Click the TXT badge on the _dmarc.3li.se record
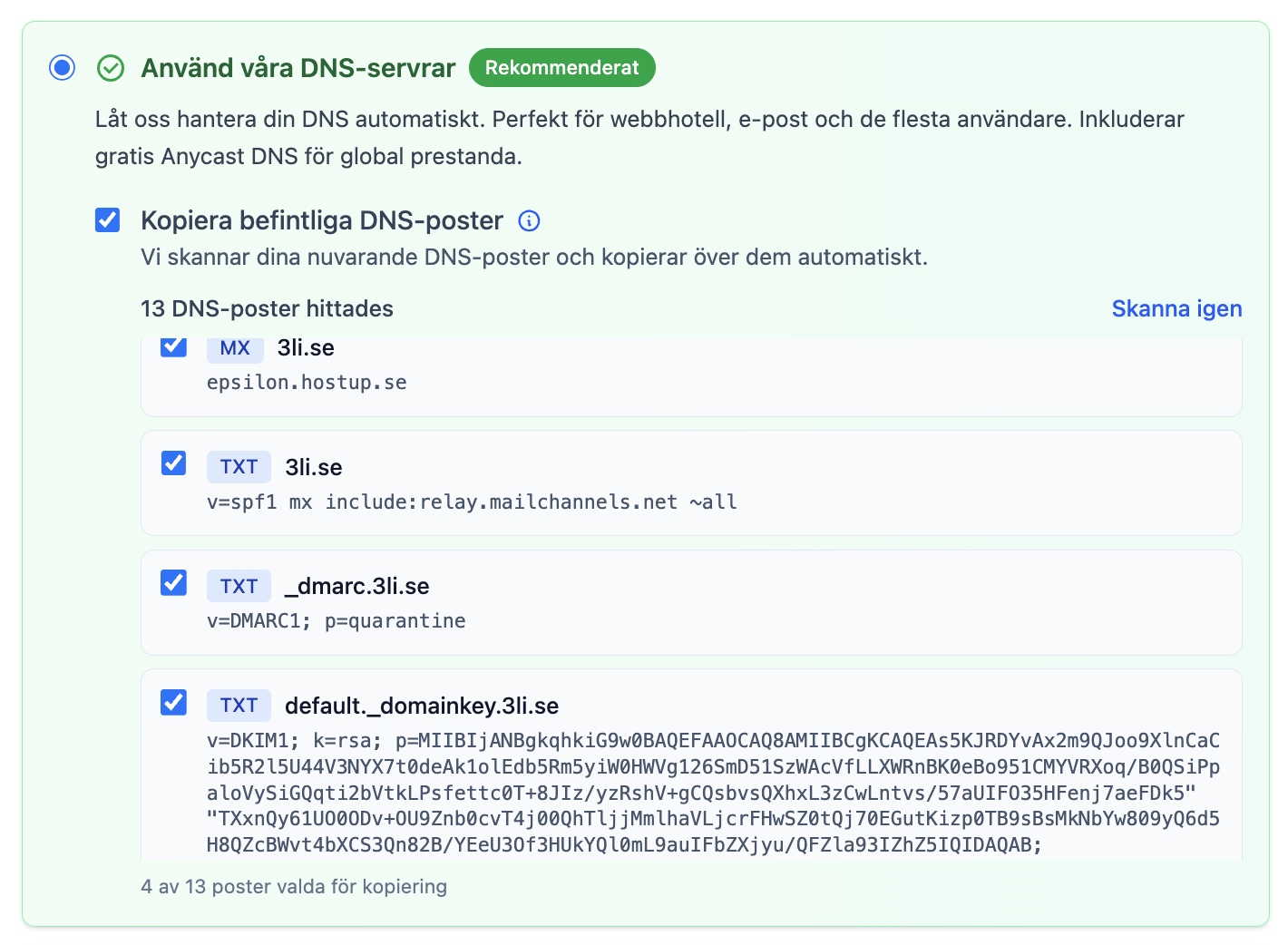 click(239, 586)
